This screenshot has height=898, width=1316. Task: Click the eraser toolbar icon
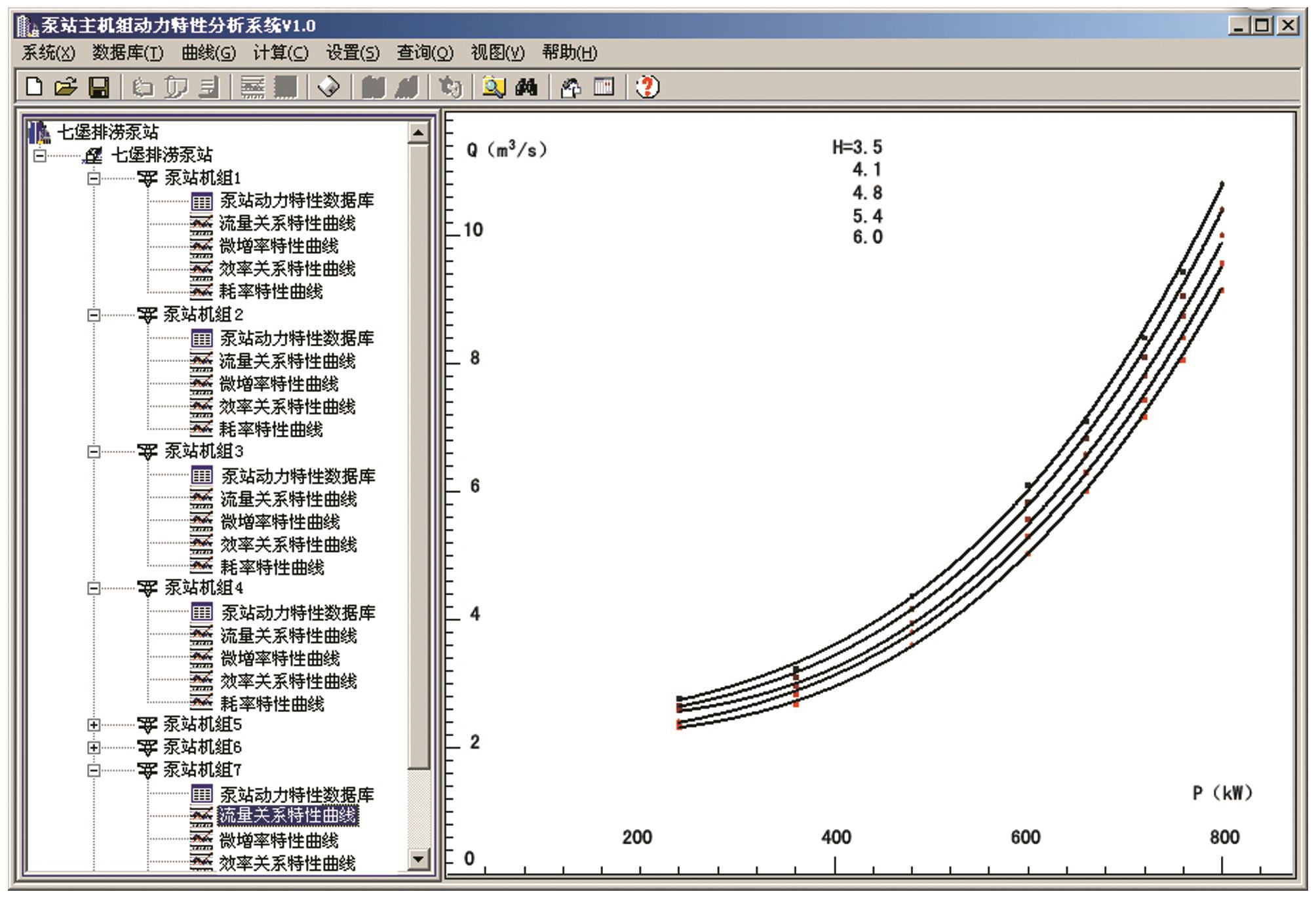click(x=328, y=87)
